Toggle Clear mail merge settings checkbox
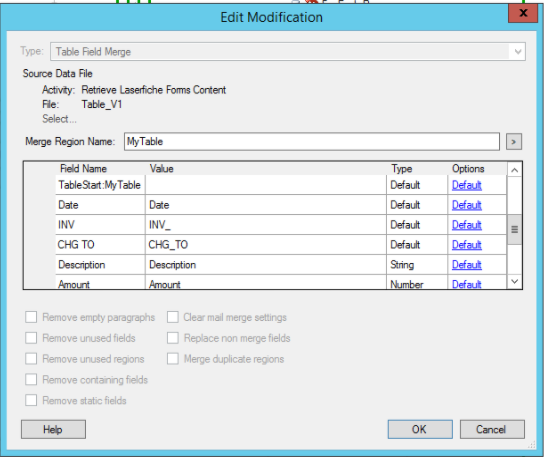The image size is (544, 457). coord(173,317)
